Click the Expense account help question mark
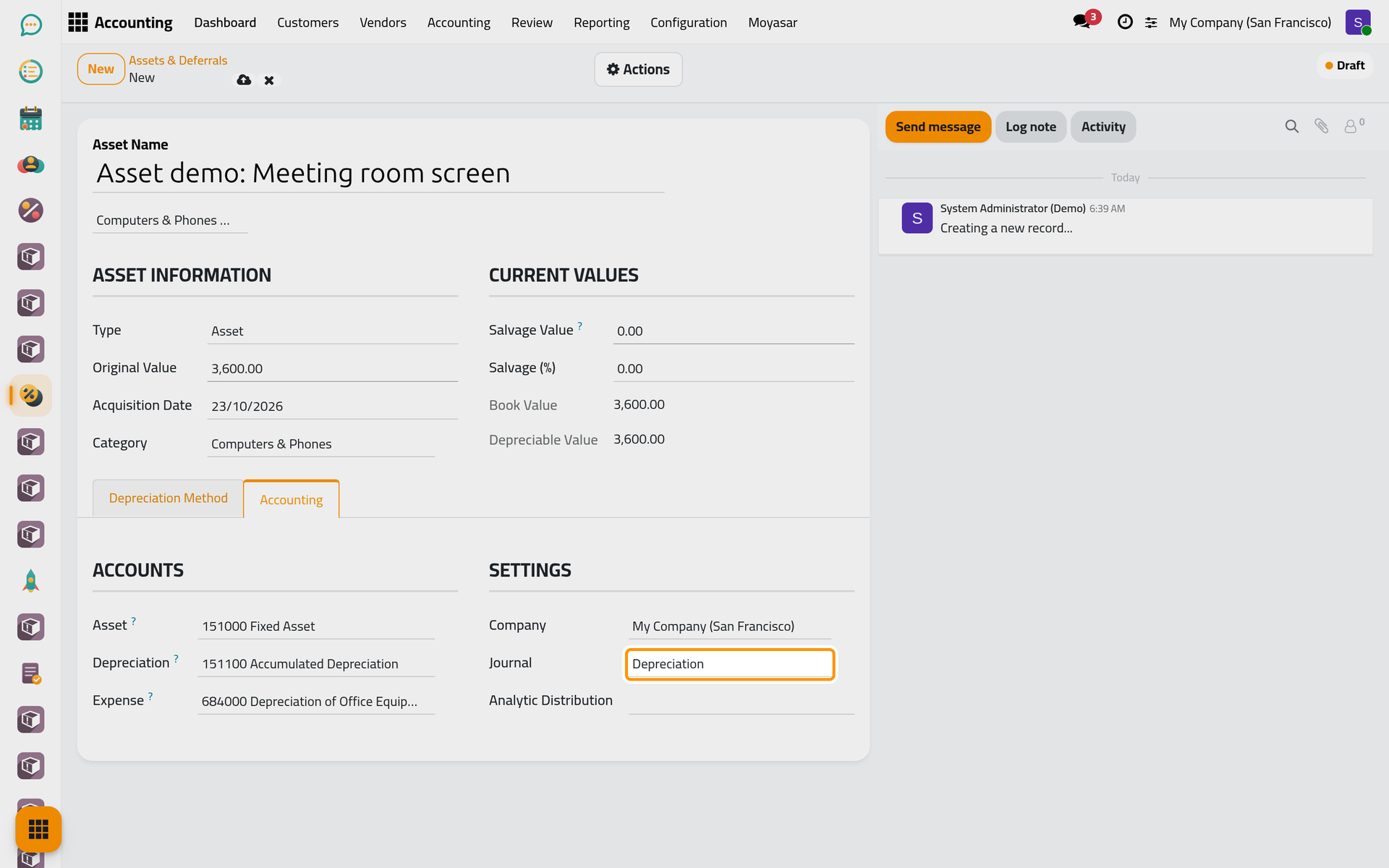1389x868 pixels. tap(150, 696)
